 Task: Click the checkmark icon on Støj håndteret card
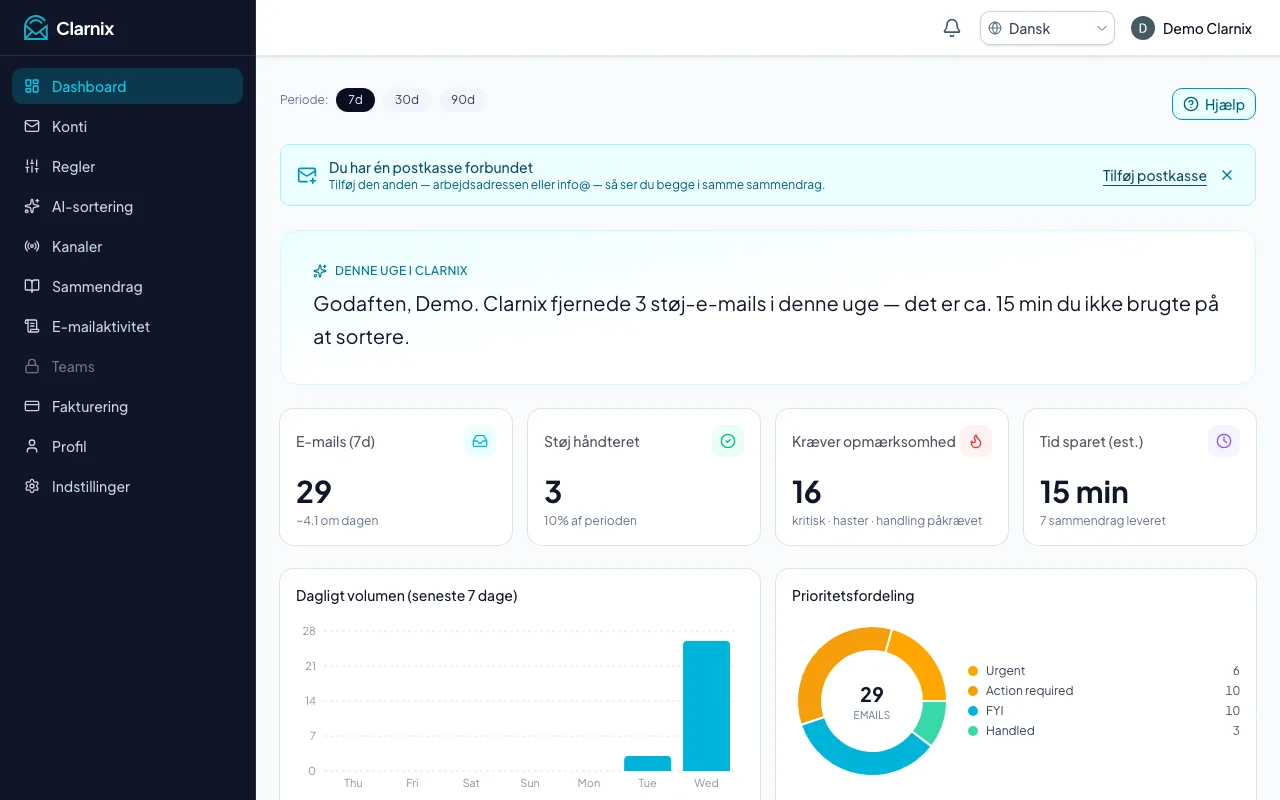pos(728,441)
